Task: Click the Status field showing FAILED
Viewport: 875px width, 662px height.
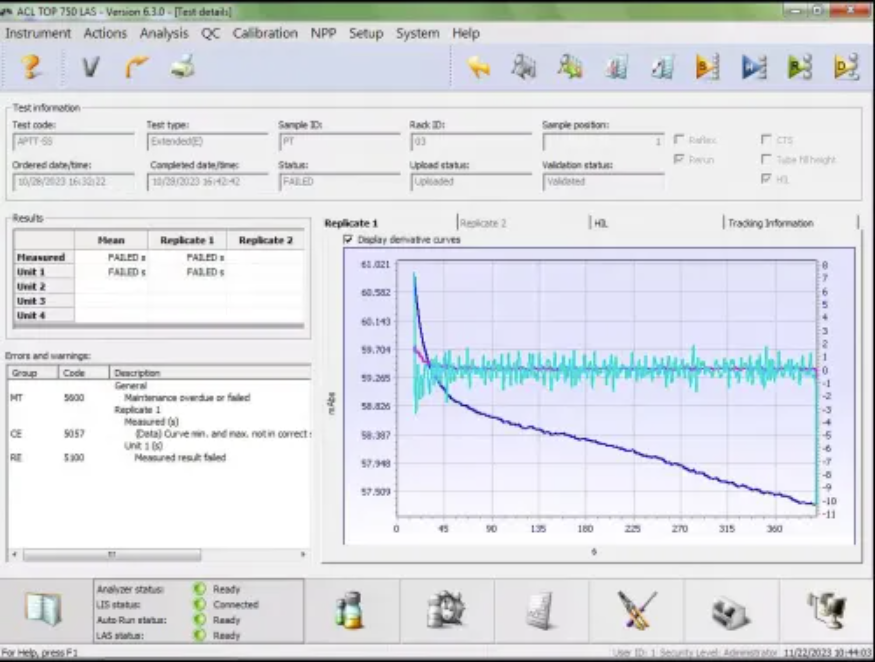Action: (339, 182)
